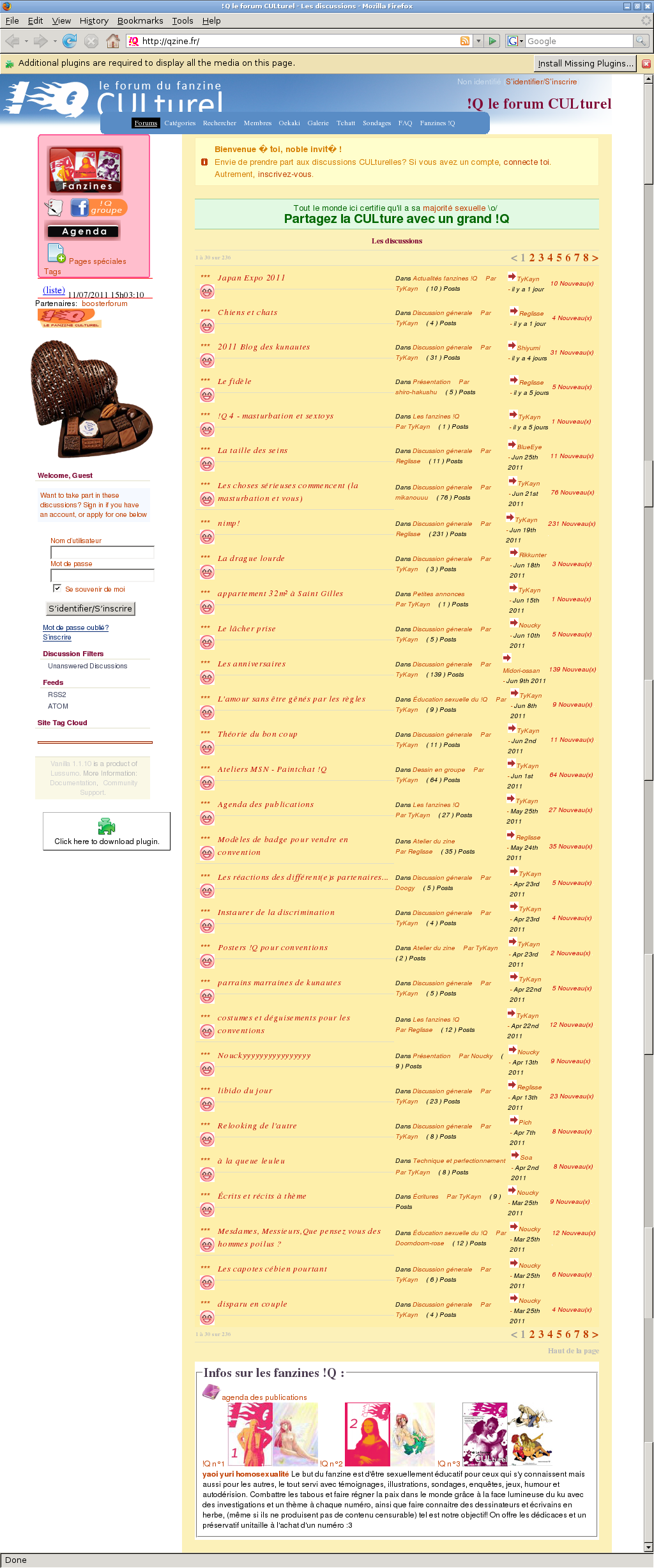Click the search magnifier icon

(x=641, y=41)
